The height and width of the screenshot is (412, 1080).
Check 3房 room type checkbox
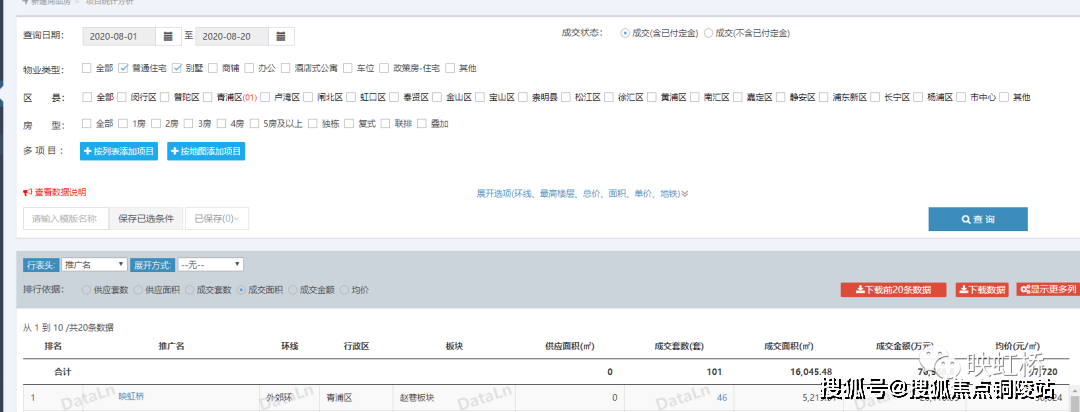coord(188,124)
